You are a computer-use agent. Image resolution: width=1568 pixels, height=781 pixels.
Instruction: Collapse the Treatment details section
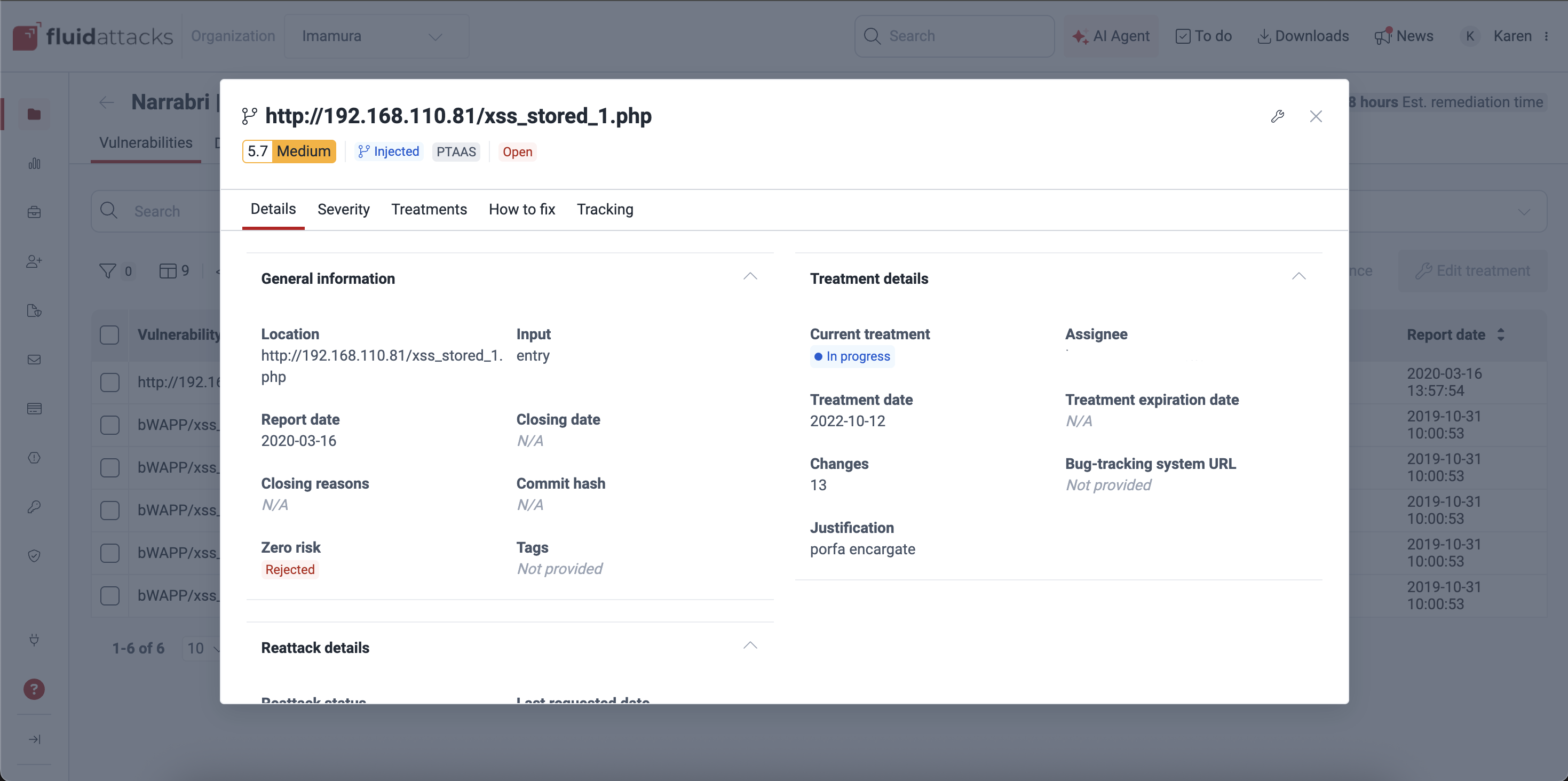tap(1298, 277)
